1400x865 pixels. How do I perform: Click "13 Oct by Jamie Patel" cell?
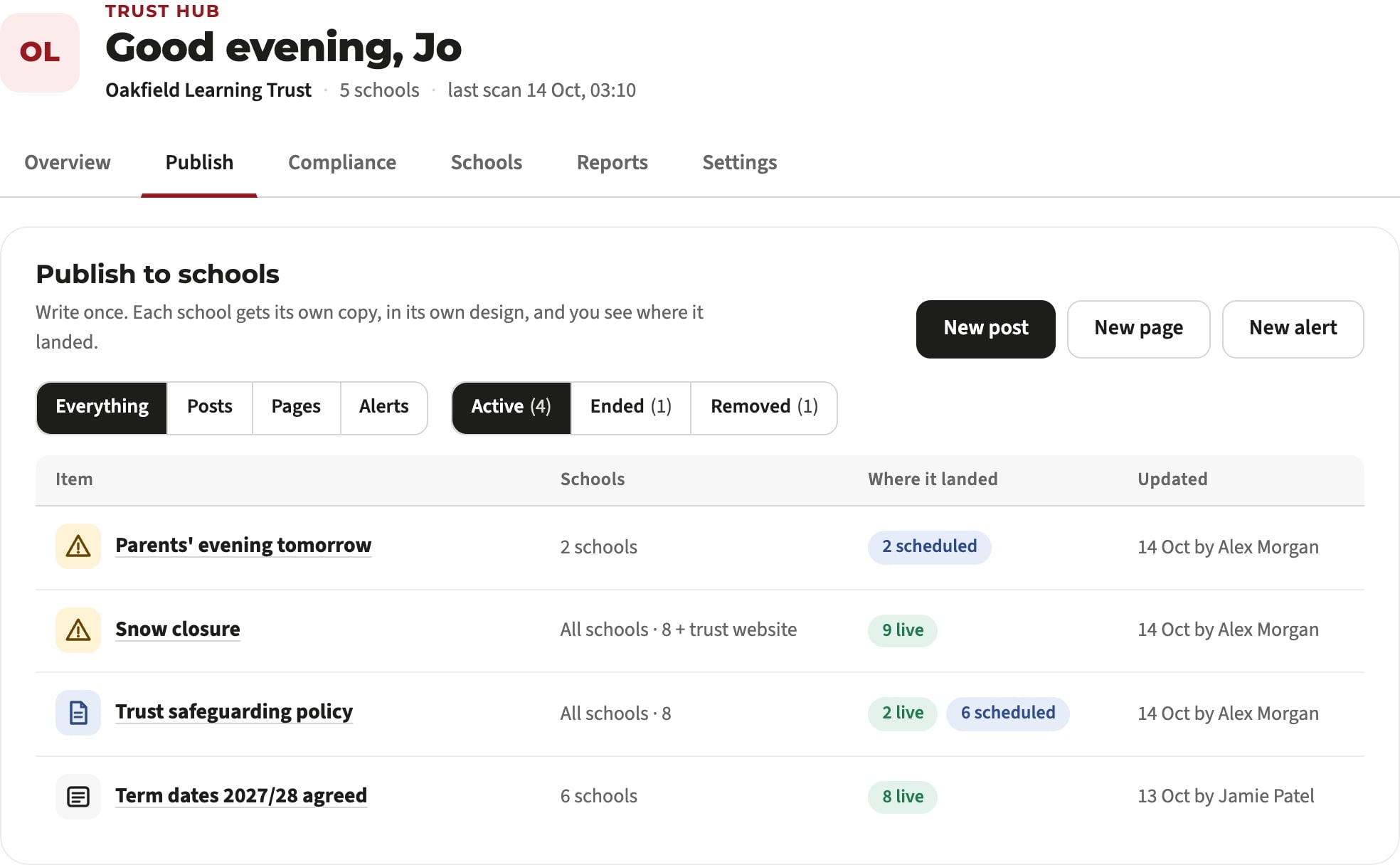pos(1226,797)
